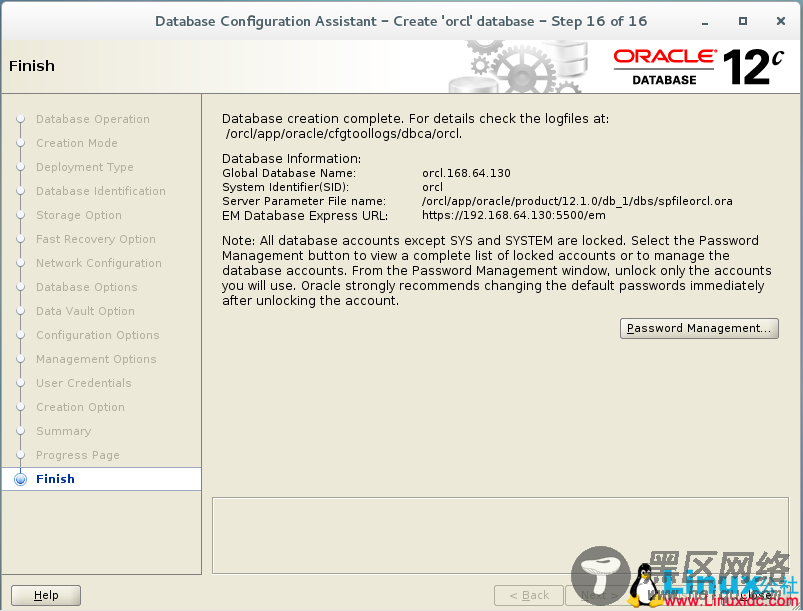Minimize the Database Configuration Assistant window
This screenshot has height=611, width=803.
[x=705, y=22]
